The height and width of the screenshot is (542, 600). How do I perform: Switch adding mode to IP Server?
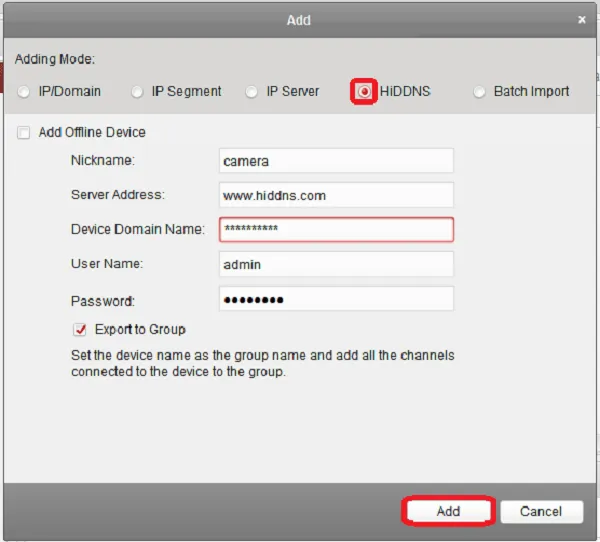point(254,92)
